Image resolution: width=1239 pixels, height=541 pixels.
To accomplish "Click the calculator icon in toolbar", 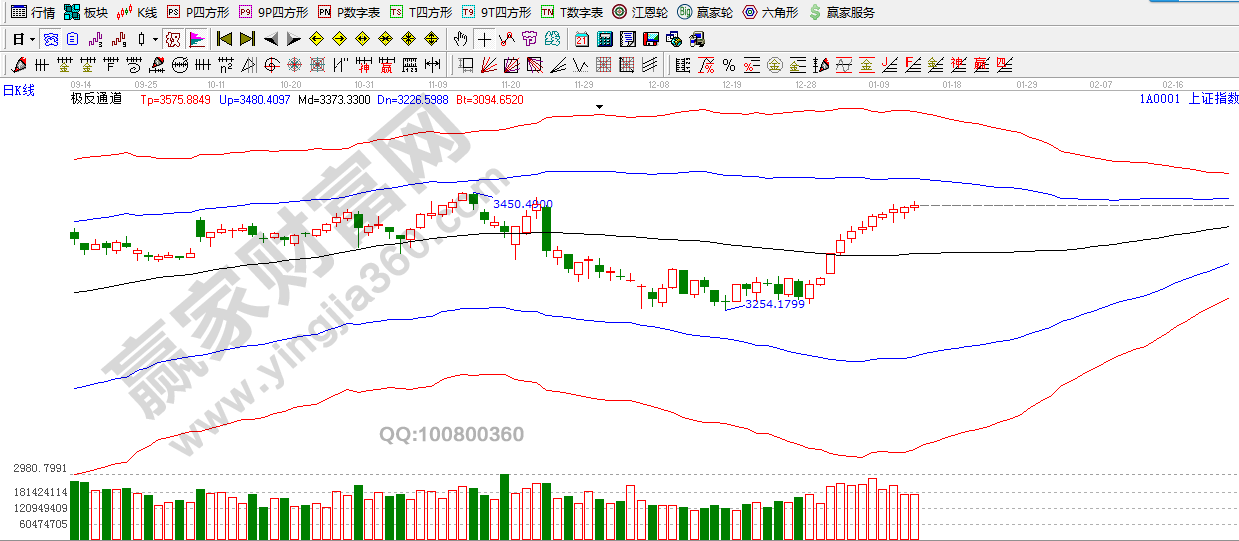I will pos(604,39).
